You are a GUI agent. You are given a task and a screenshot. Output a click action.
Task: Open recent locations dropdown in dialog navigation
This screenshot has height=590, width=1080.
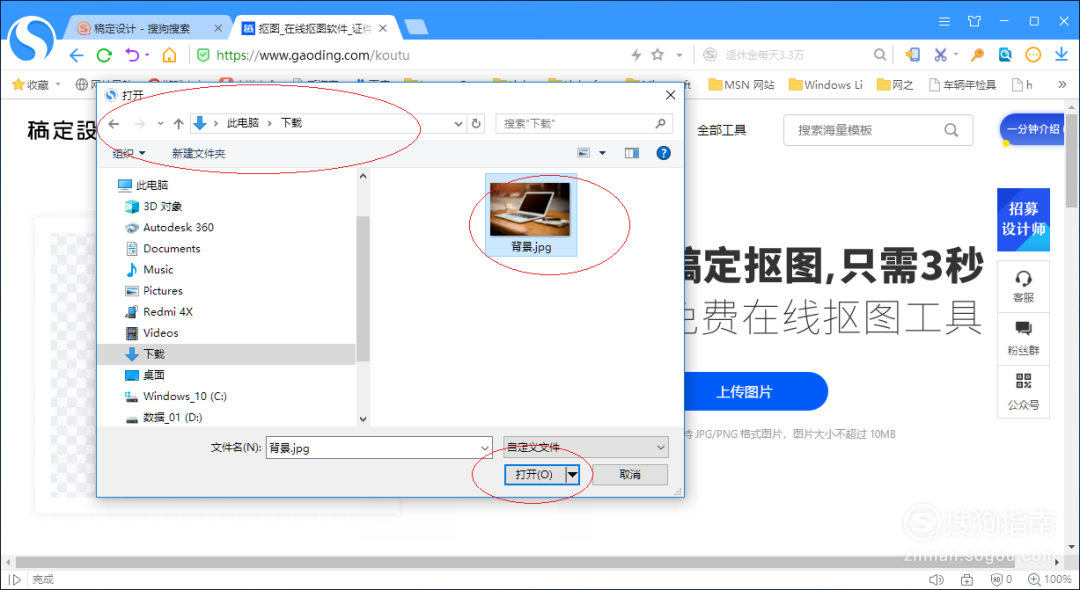point(160,124)
